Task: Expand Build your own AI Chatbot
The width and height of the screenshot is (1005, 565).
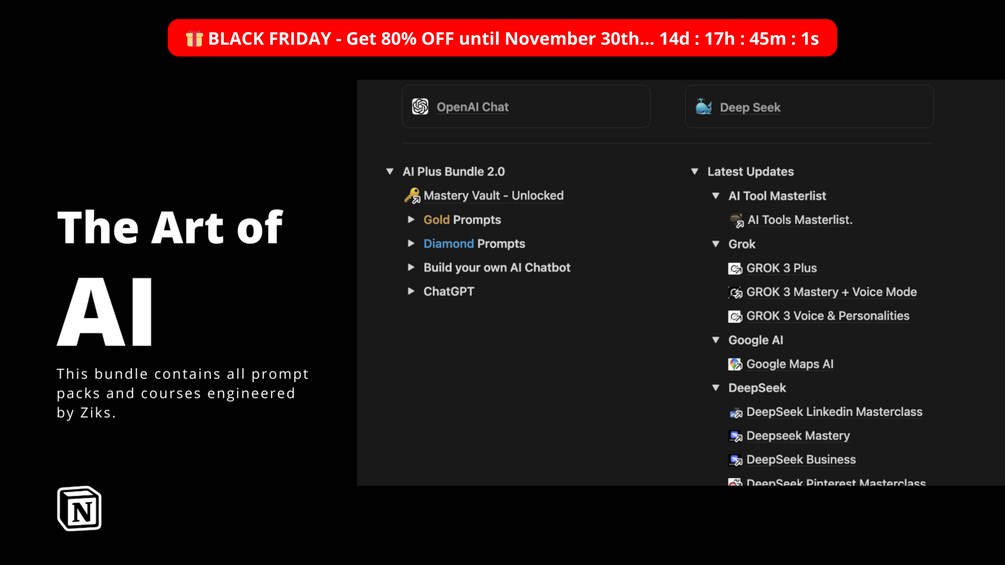Action: coord(411,268)
